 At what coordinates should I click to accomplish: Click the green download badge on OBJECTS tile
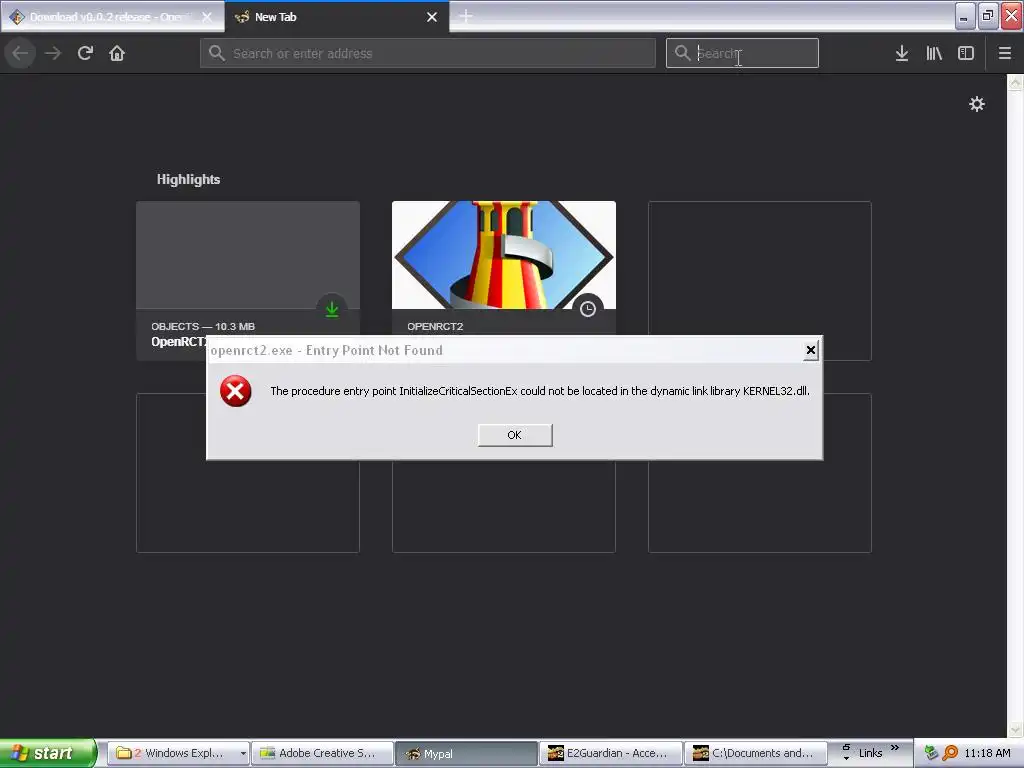(x=332, y=309)
